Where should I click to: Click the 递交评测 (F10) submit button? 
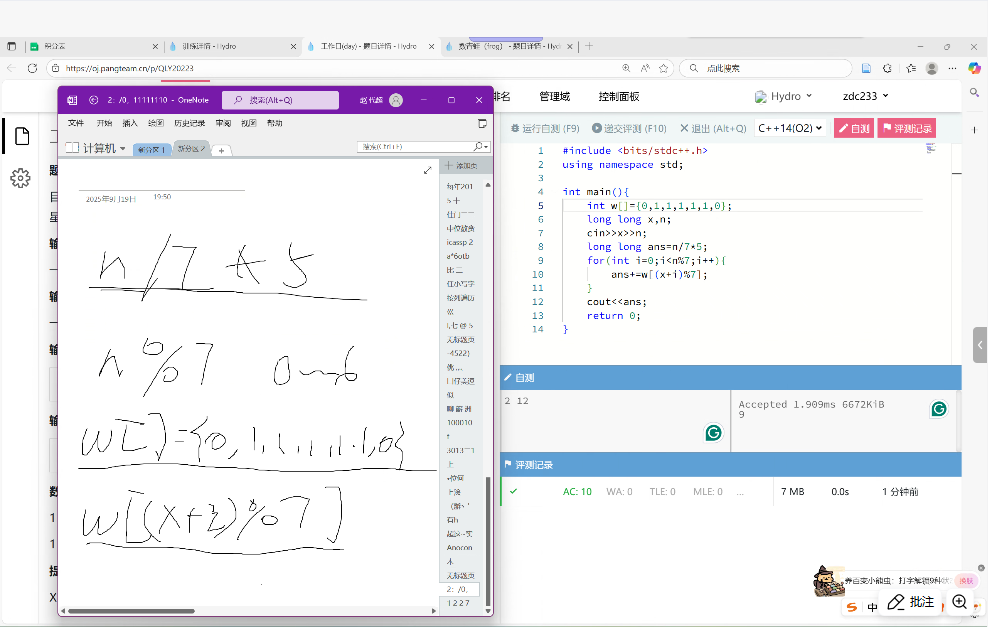point(629,128)
